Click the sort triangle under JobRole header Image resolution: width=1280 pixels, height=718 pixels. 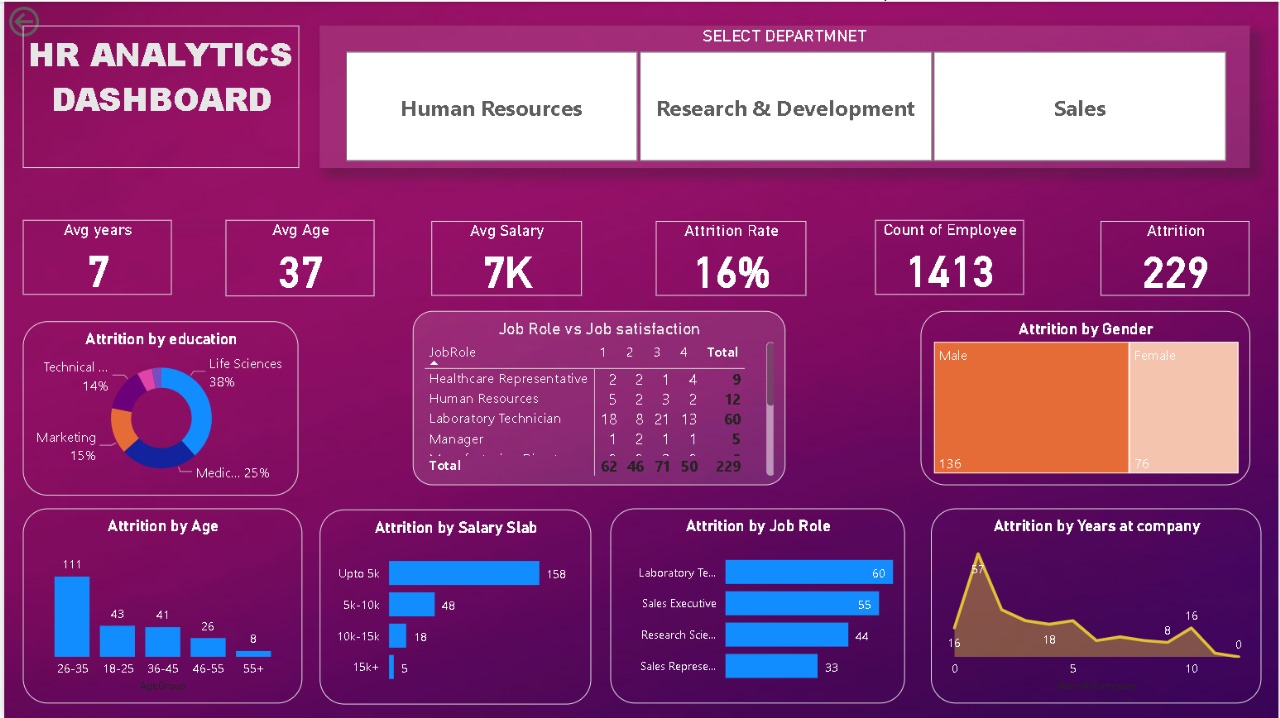tap(434, 362)
